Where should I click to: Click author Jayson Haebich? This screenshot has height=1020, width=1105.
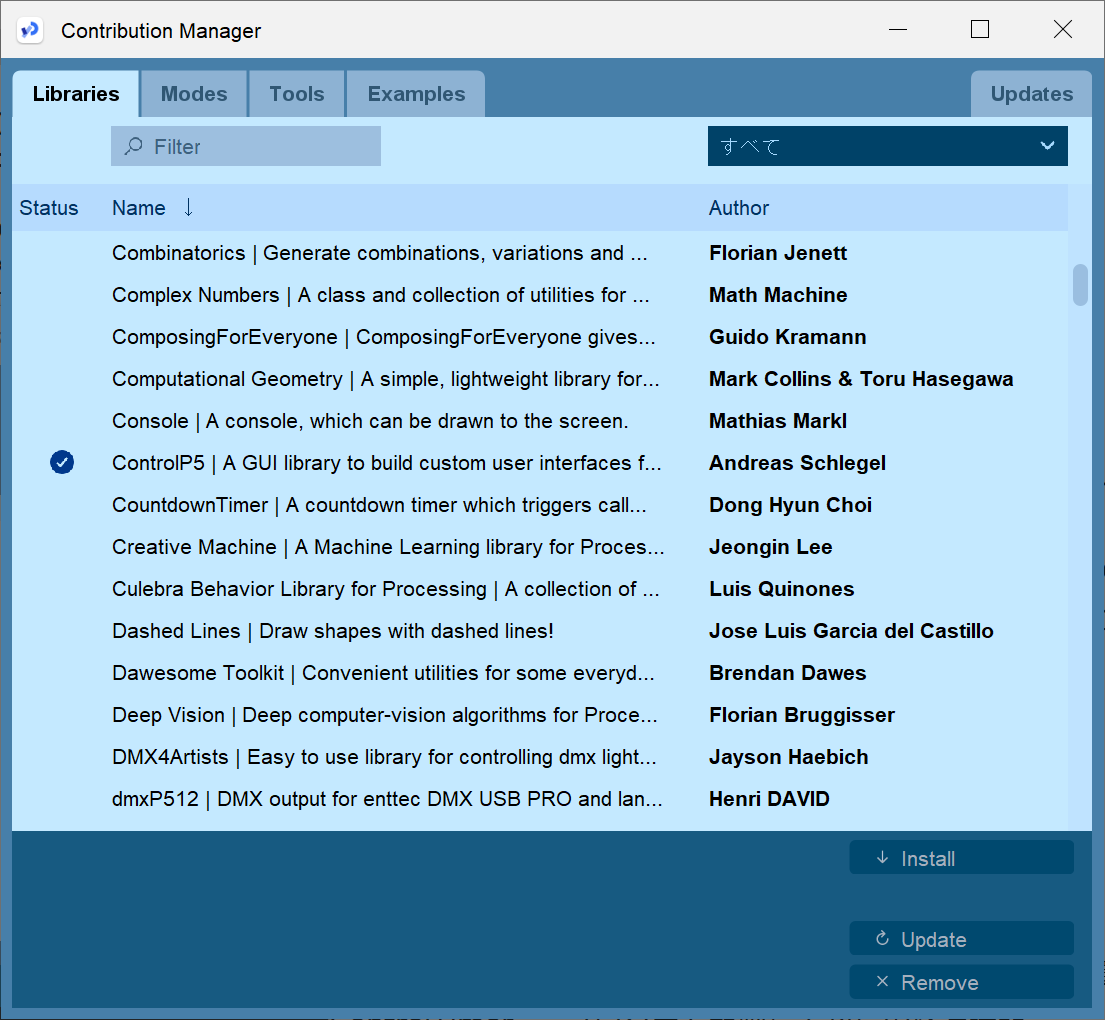[x=789, y=756]
